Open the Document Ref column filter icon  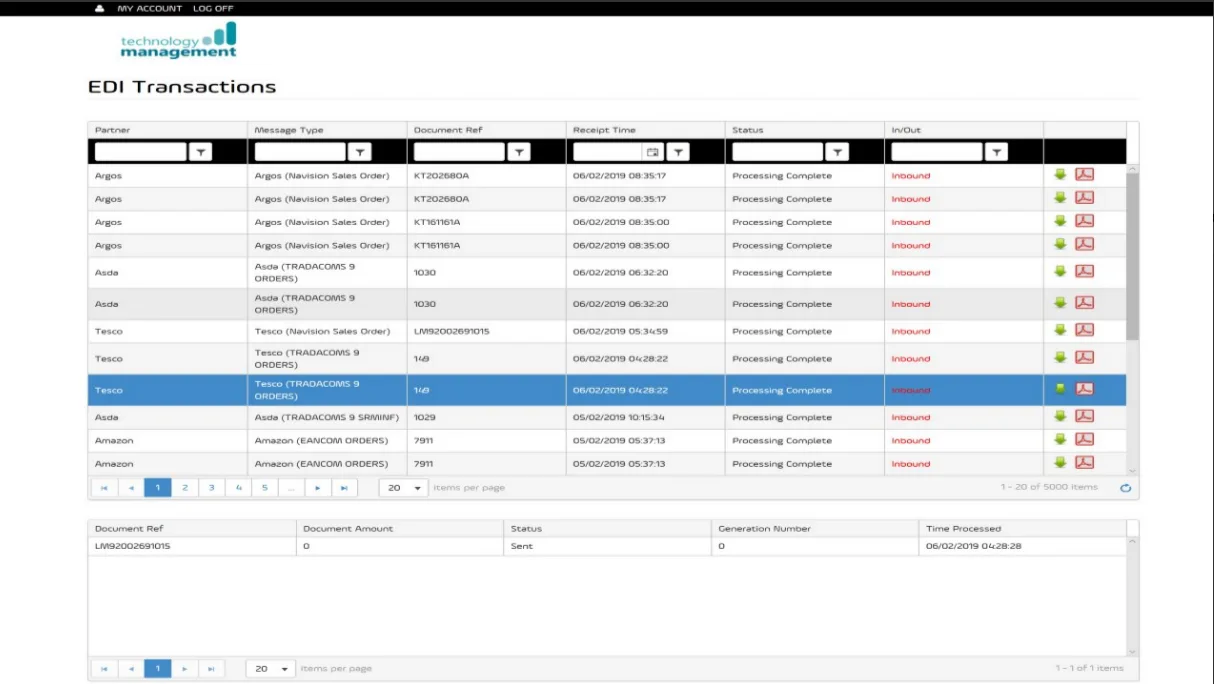tap(519, 151)
